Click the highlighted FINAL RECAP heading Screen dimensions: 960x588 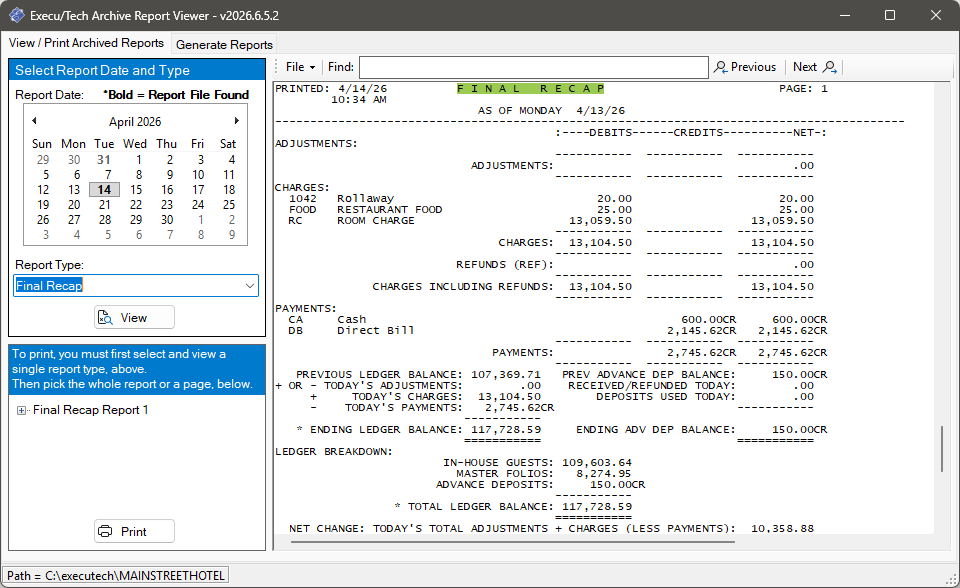[530, 89]
